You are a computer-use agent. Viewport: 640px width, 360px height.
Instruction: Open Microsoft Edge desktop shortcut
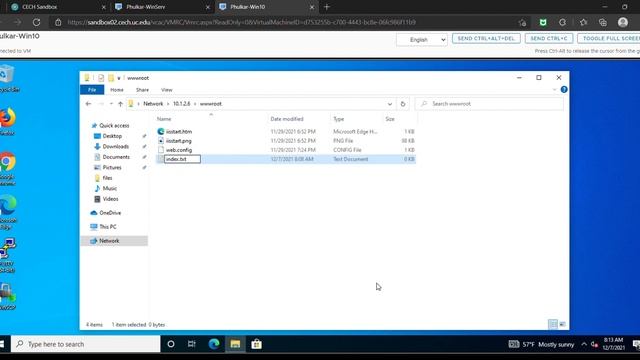7,212
